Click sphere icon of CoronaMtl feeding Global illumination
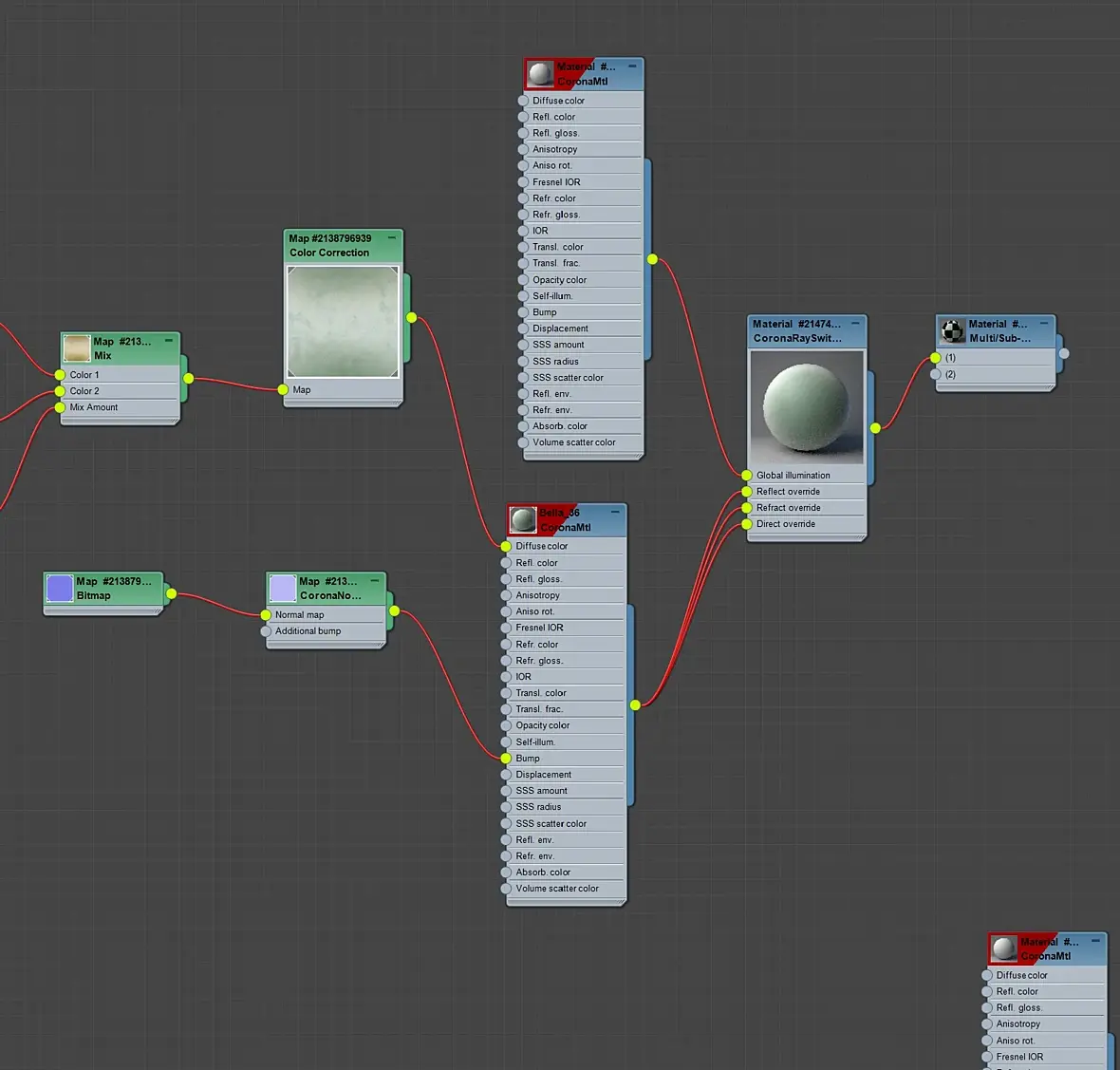 [x=539, y=73]
